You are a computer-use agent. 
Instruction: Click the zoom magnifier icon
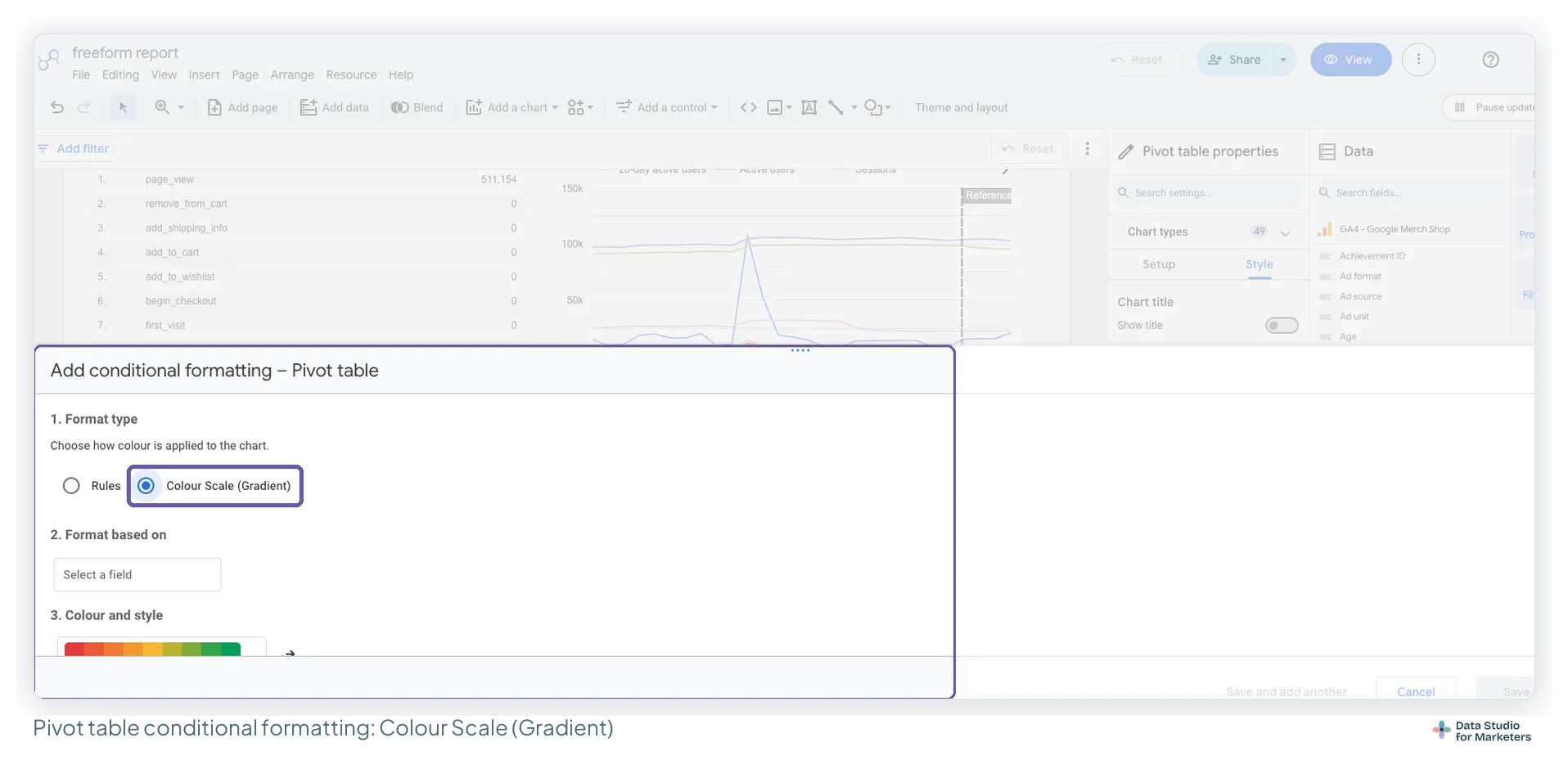click(162, 107)
